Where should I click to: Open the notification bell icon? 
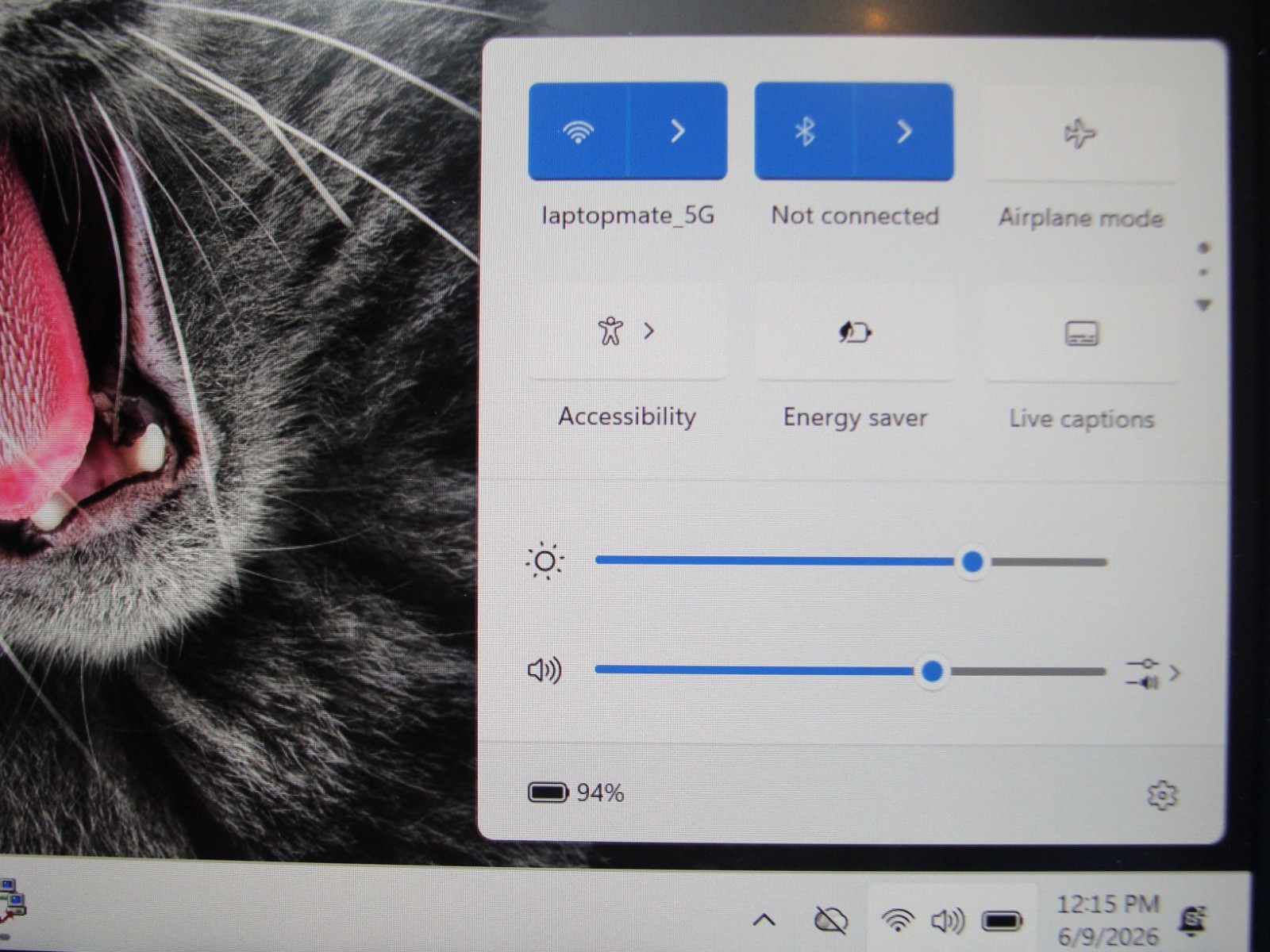pos(1192,920)
